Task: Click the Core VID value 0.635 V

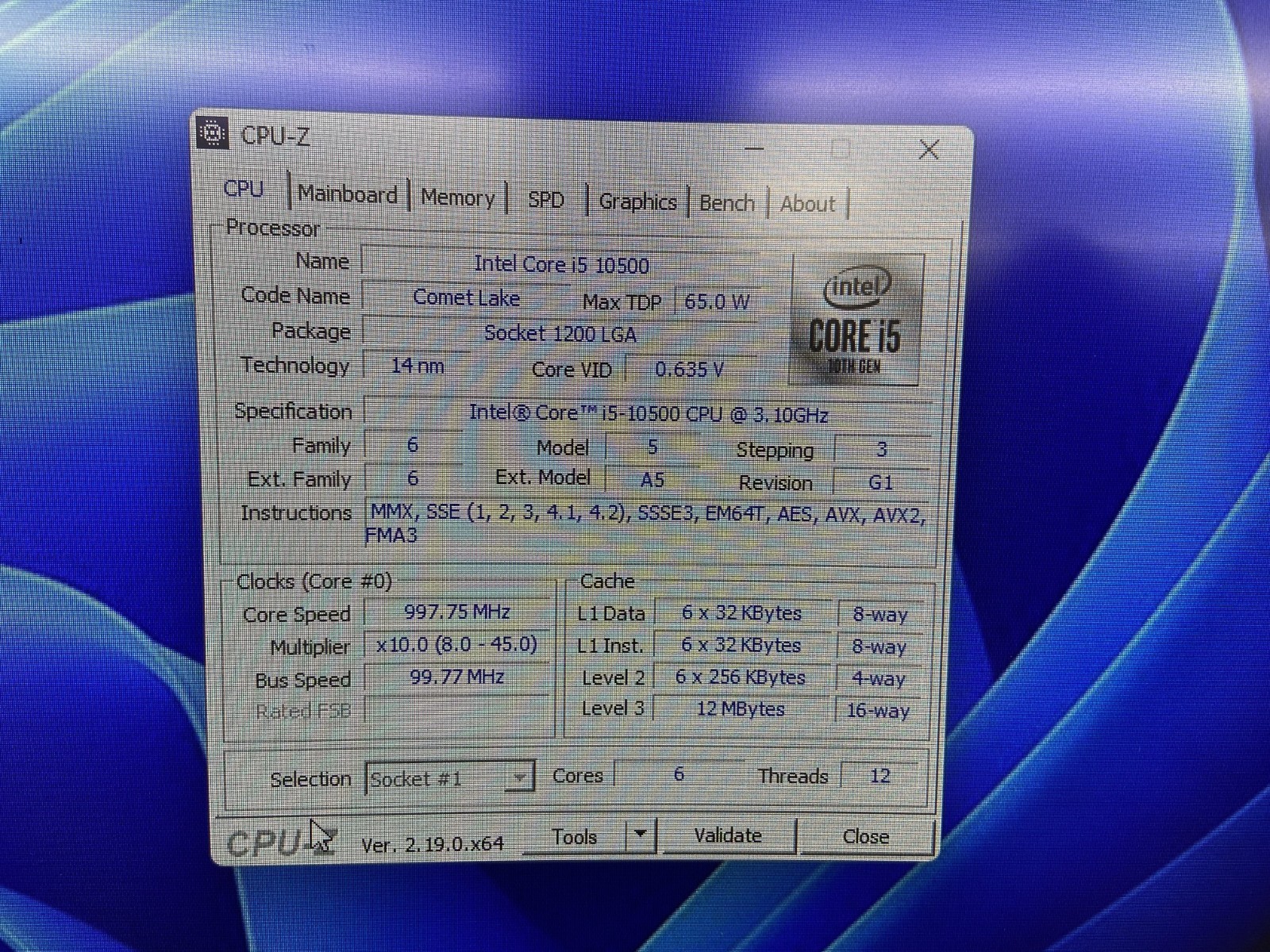Action: tap(690, 369)
